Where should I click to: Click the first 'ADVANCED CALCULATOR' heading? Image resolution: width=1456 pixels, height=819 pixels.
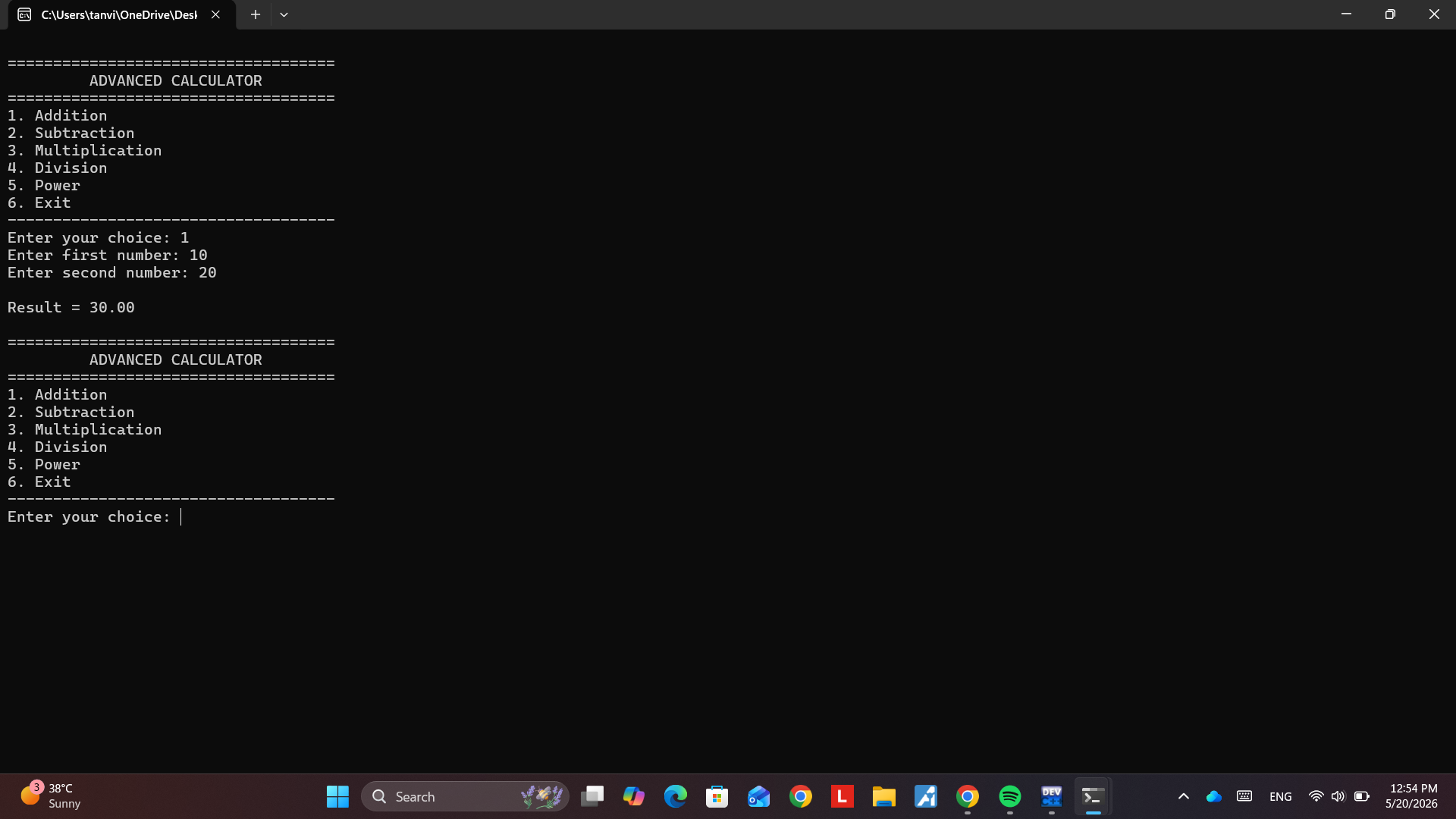176,80
